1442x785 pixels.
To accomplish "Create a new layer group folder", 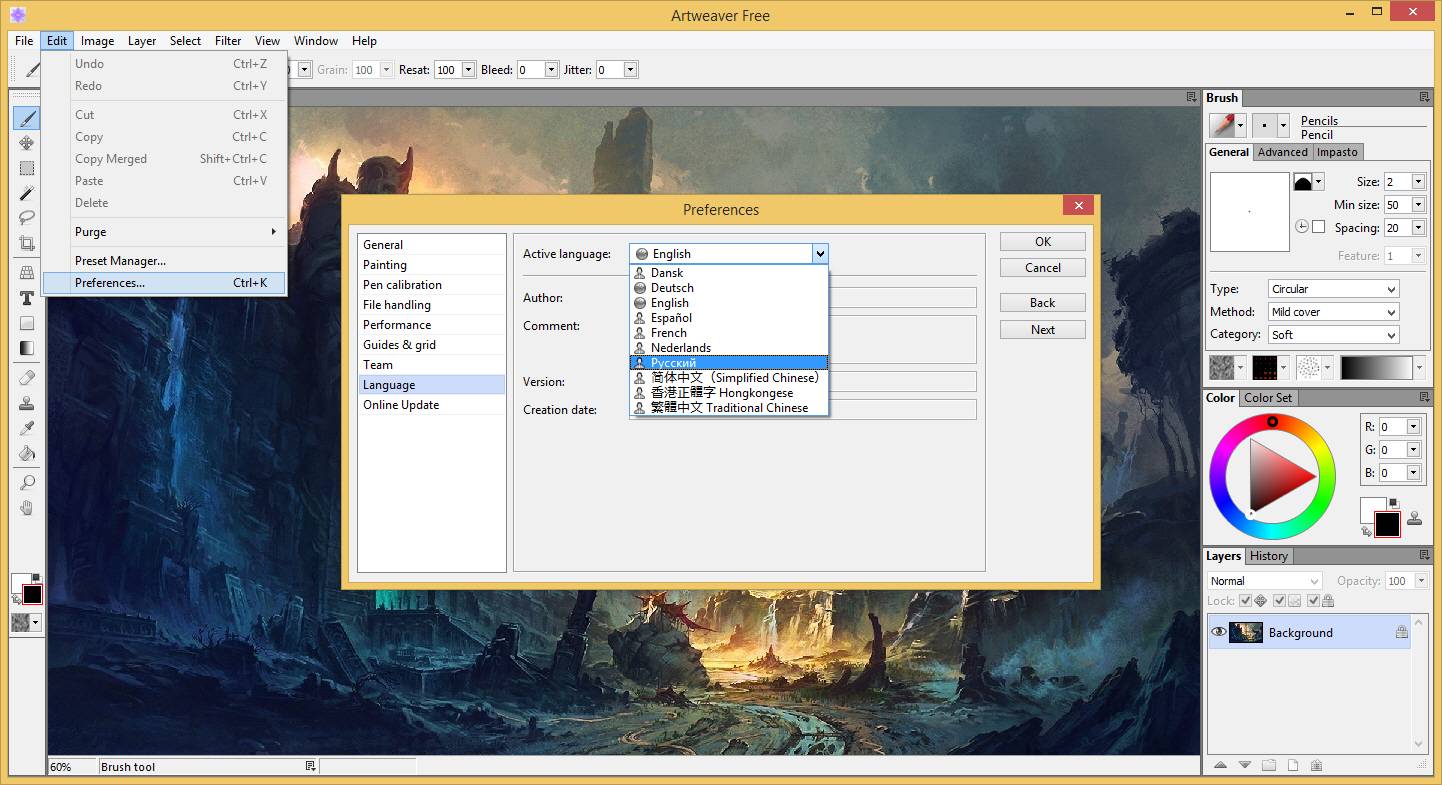I will [x=1268, y=766].
